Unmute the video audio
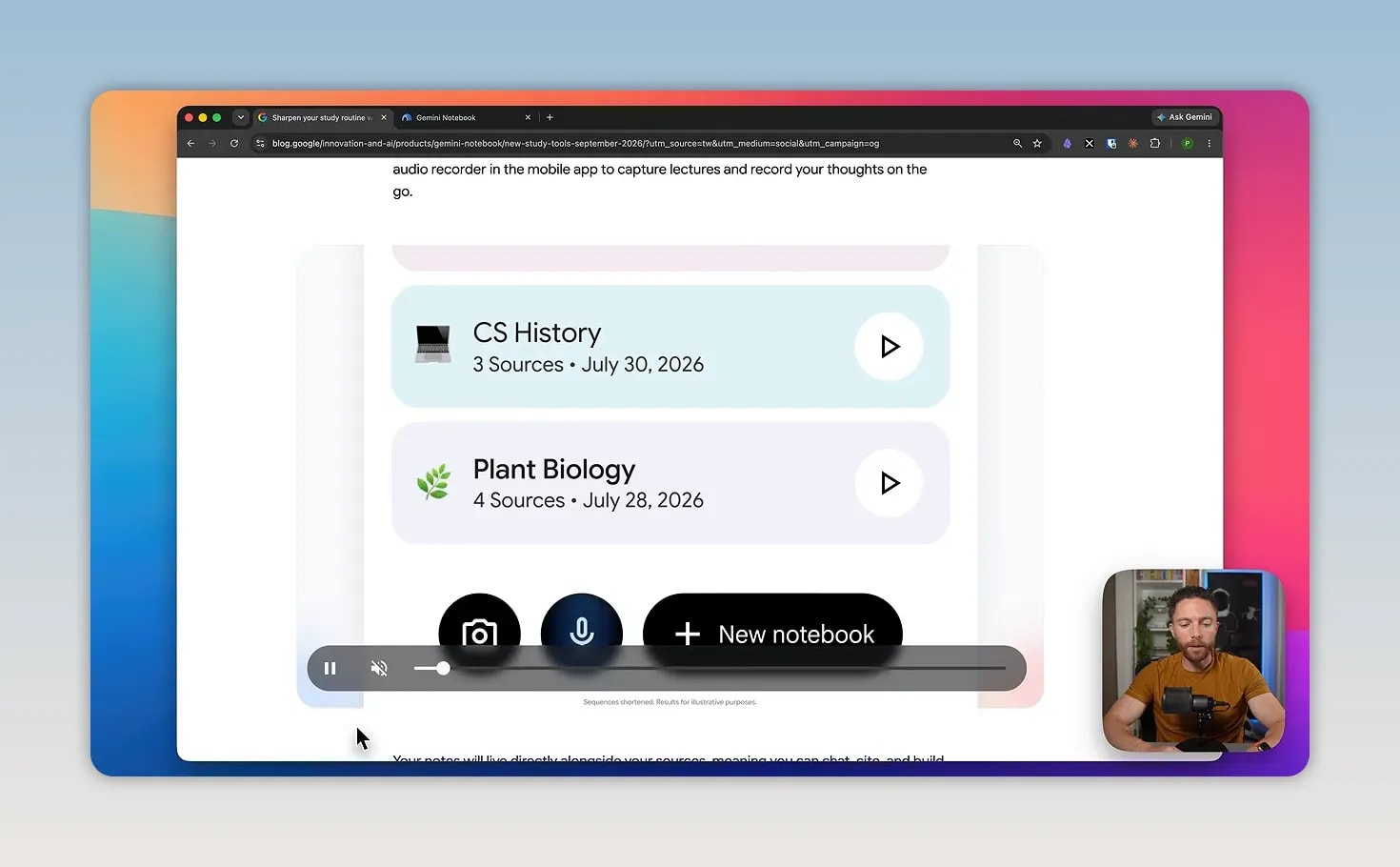Screen dimensions: 1400x867 (379, 669)
